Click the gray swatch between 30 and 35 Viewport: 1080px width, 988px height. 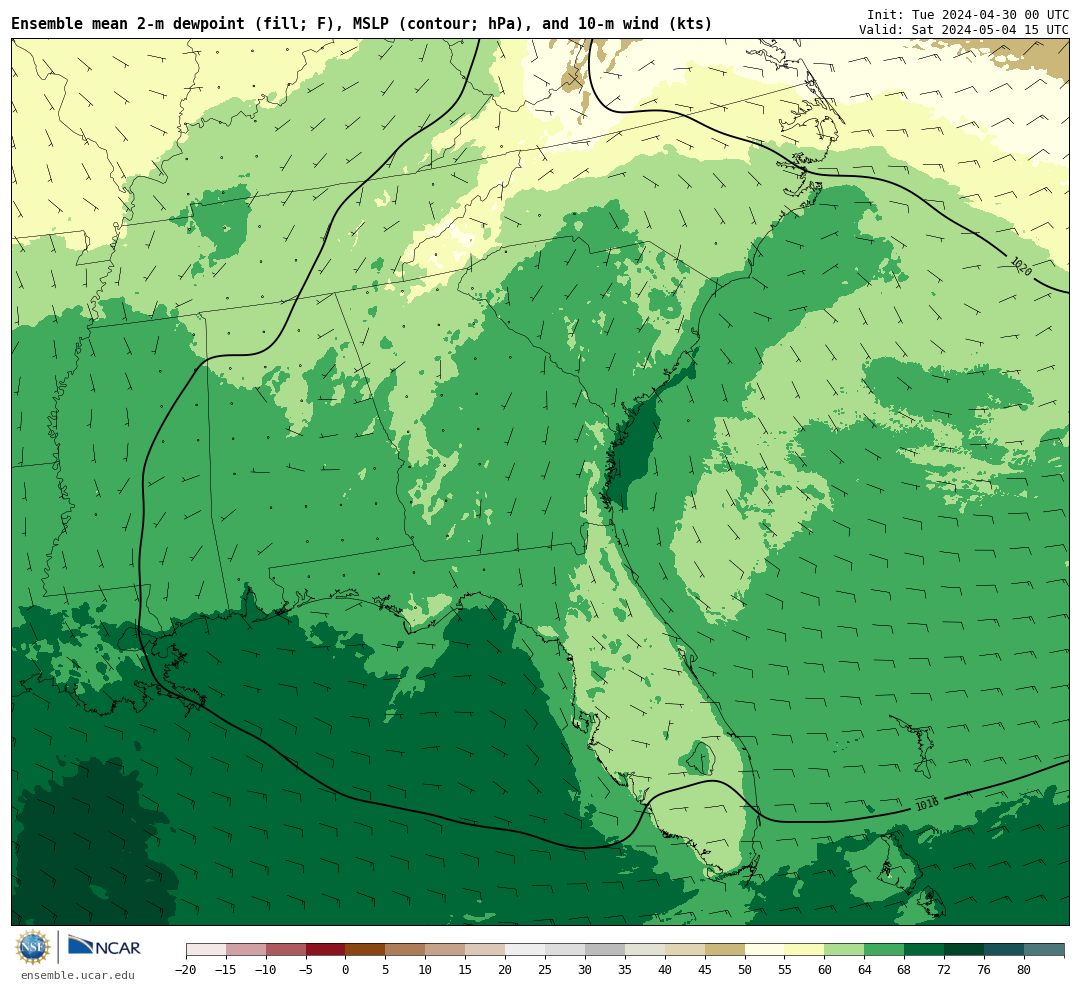coord(605,950)
